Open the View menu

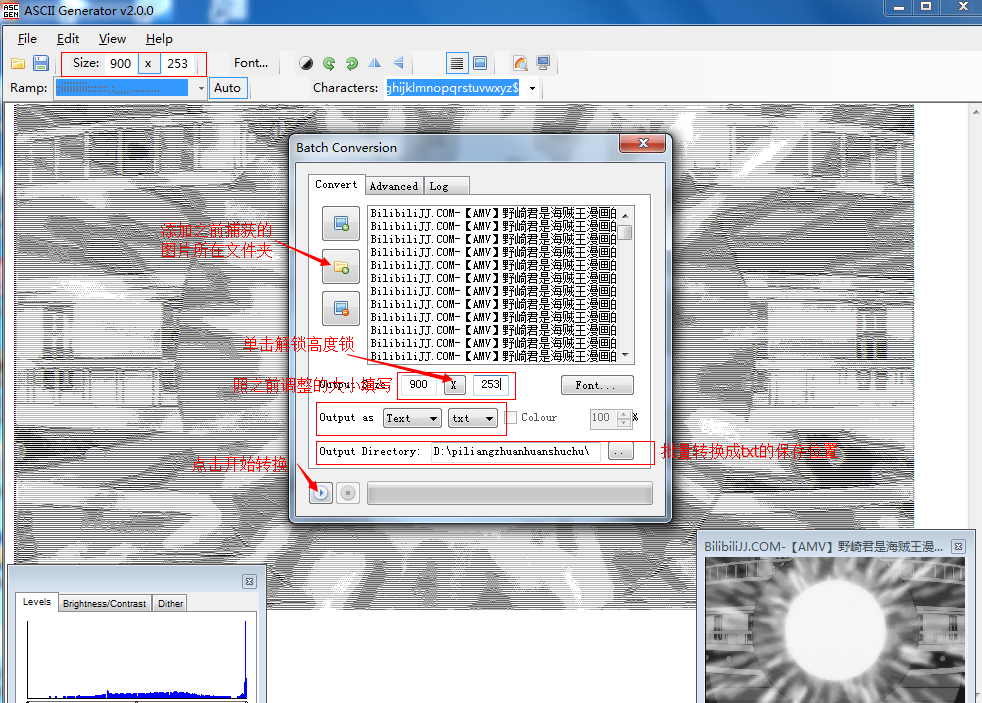pyautogui.click(x=112, y=39)
